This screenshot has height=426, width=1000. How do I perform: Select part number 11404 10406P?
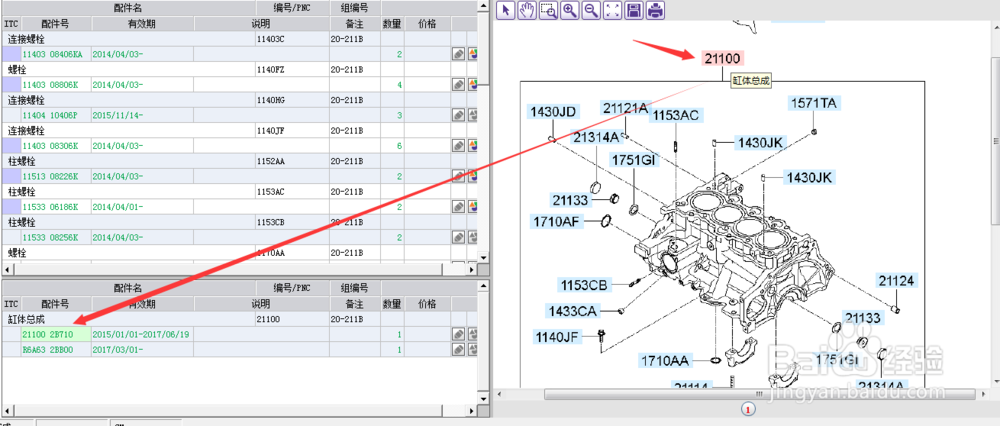[x=50, y=116]
